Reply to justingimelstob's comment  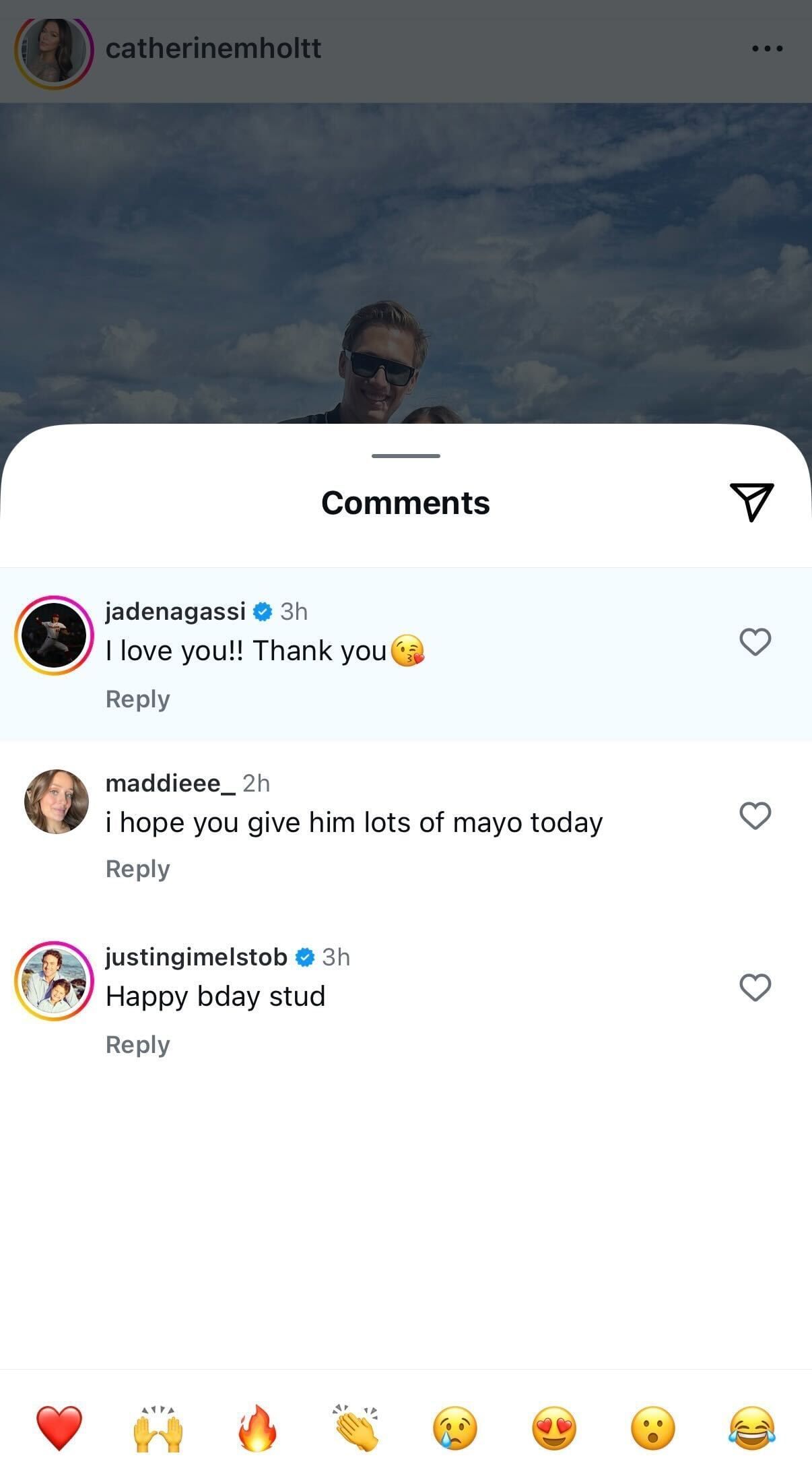137,1045
